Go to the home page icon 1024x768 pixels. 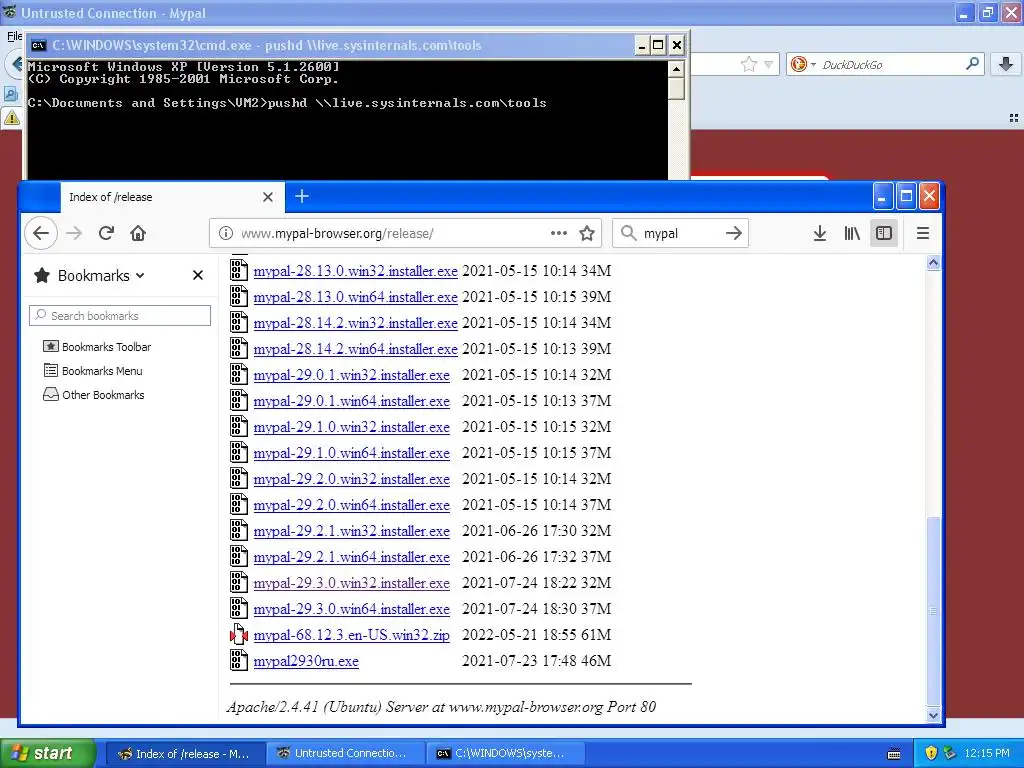point(138,233)
